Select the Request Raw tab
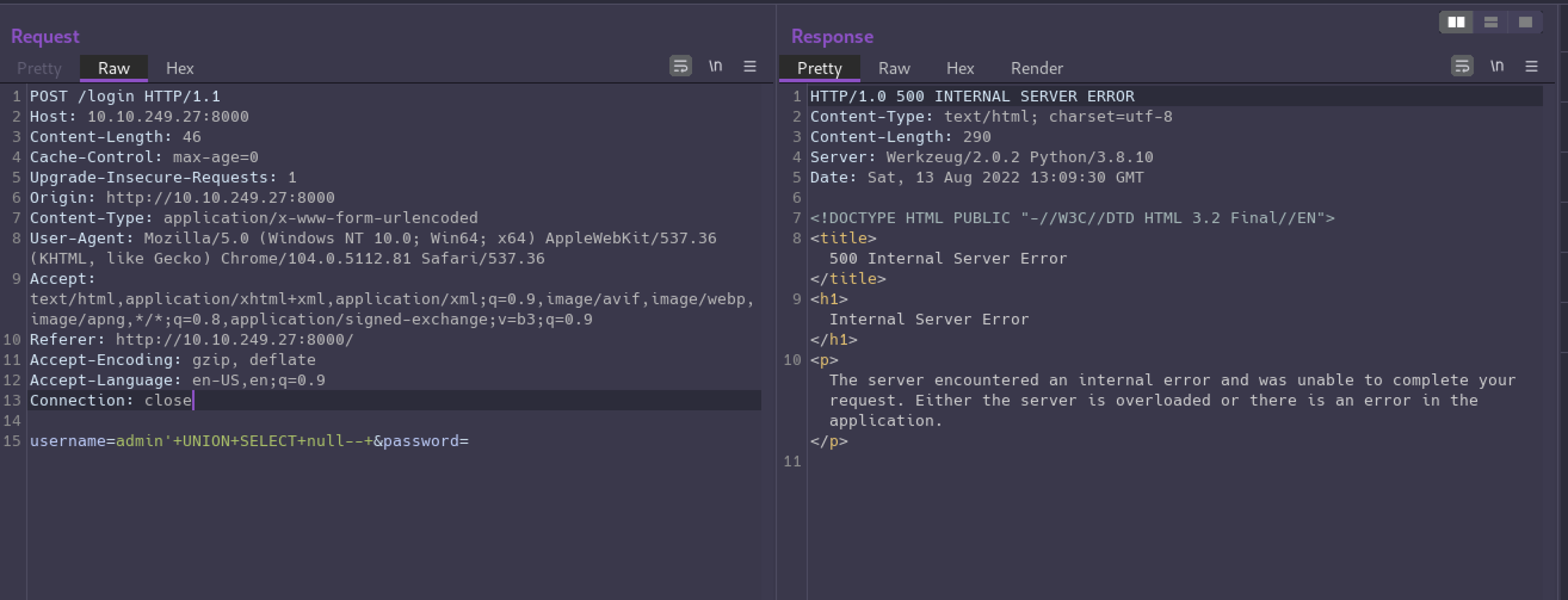Image resolution: width=1568 pixels, height=600 pixels. click(114, 68)
